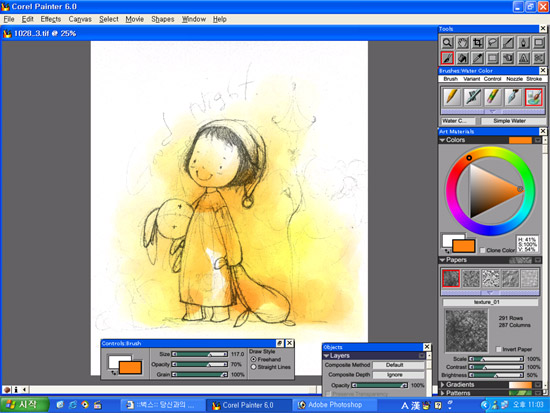Select the Freehand draw style

(254, 359)
